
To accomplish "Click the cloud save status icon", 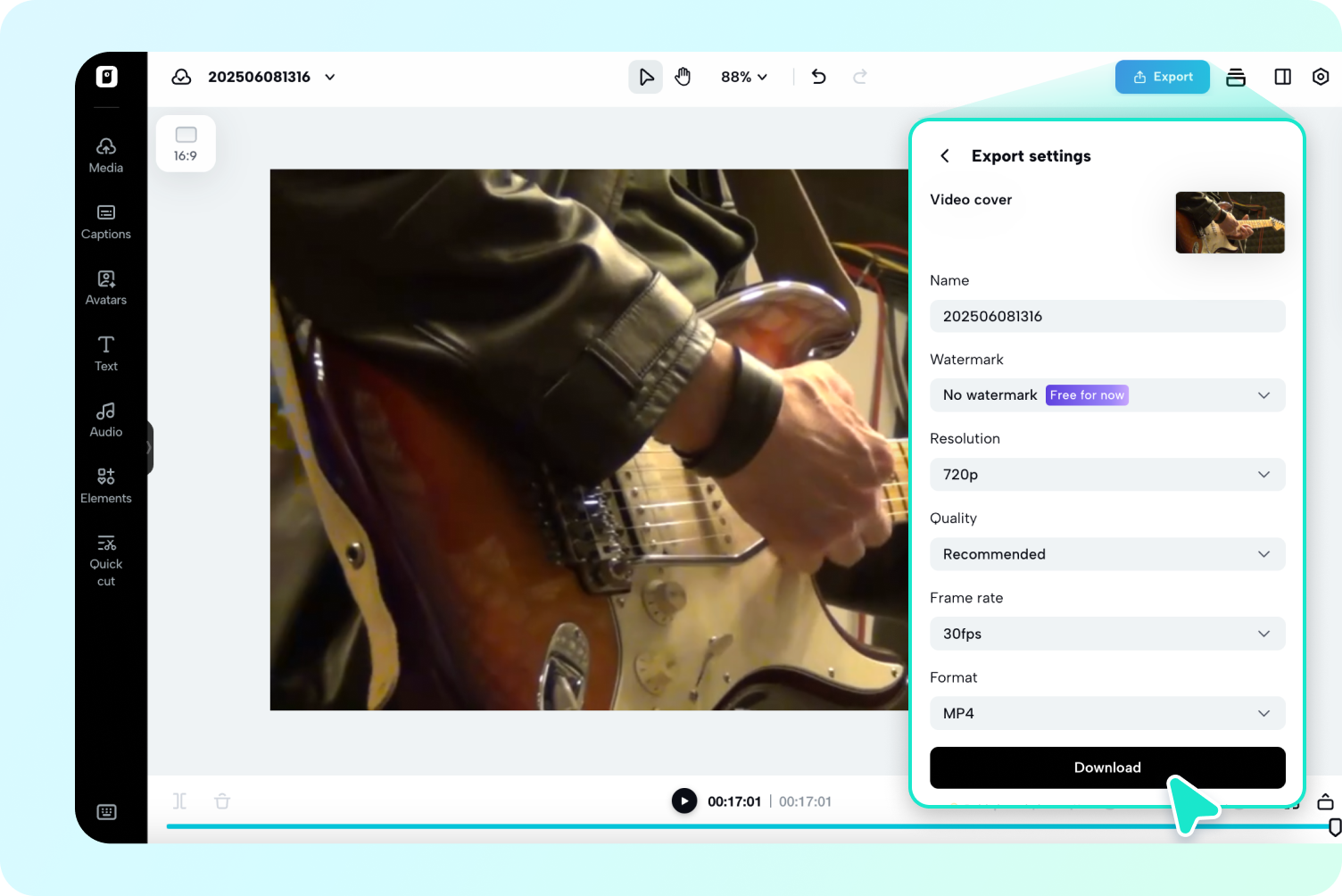I will coord(182,77).
